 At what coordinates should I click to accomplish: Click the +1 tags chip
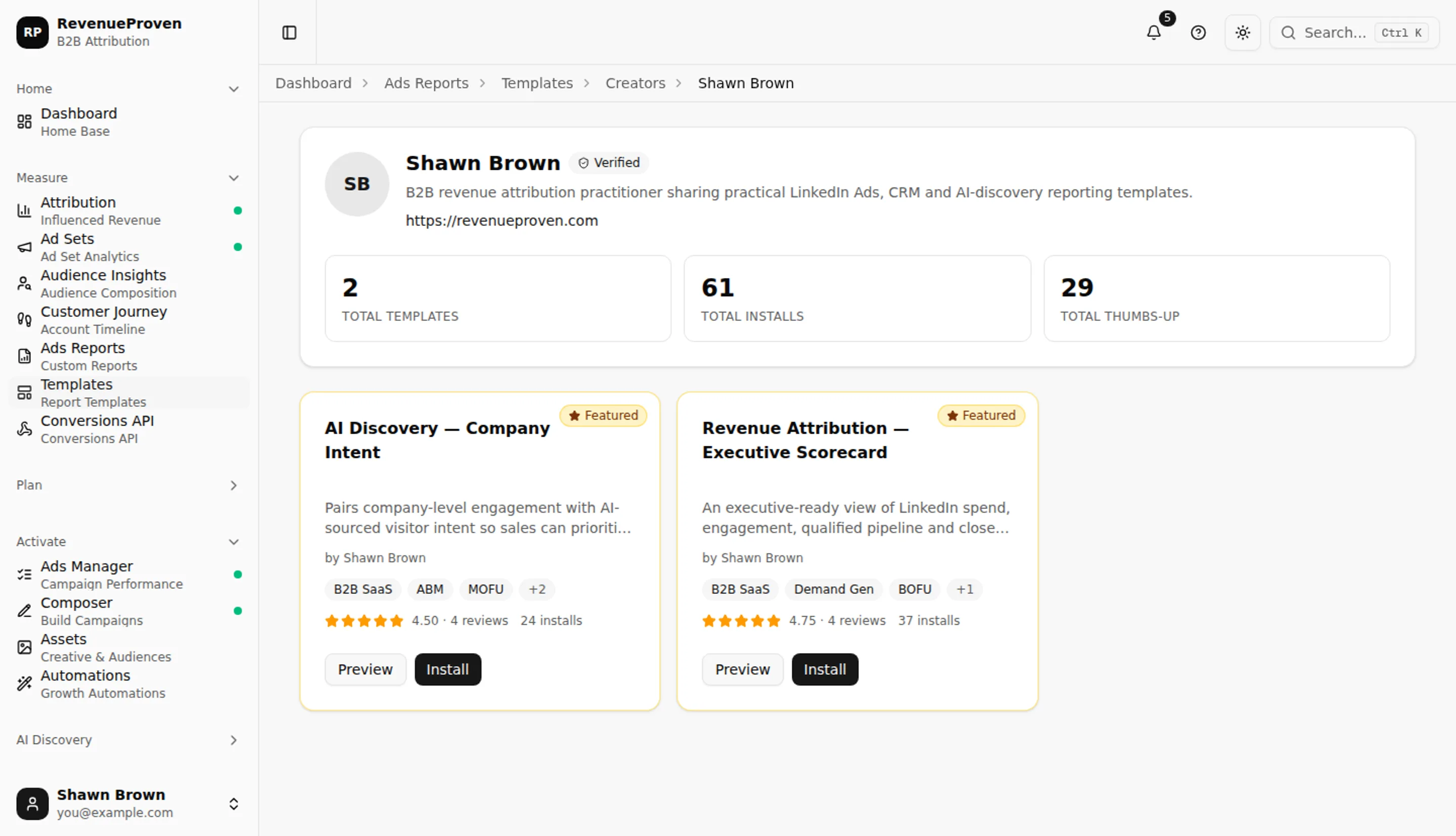(x=965, y=589)
